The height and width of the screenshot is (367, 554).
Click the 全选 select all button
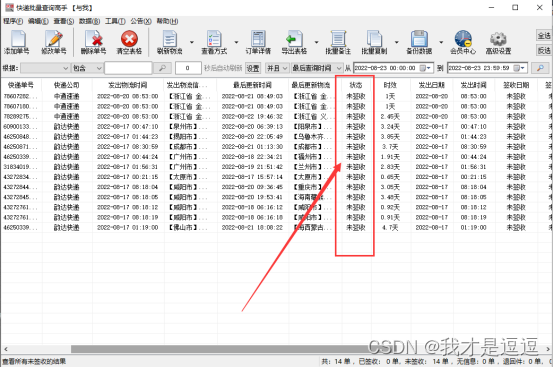coord(544,35)
